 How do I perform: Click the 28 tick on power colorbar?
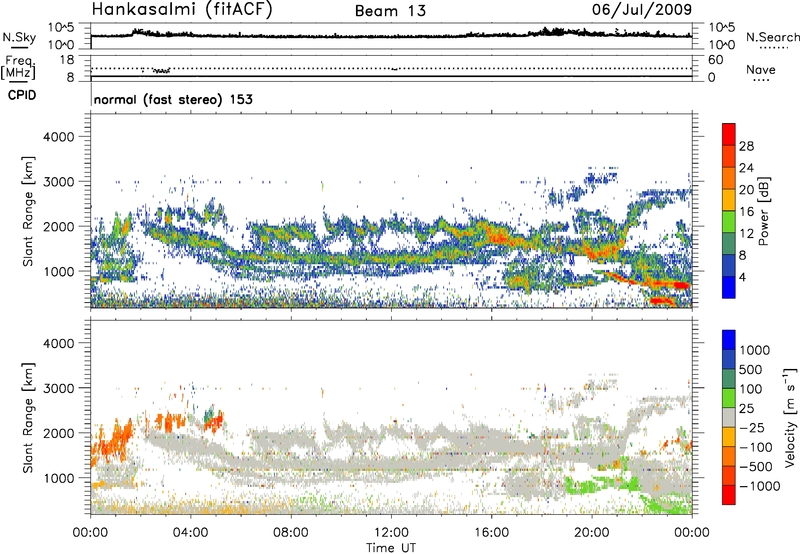coord(746,146)
